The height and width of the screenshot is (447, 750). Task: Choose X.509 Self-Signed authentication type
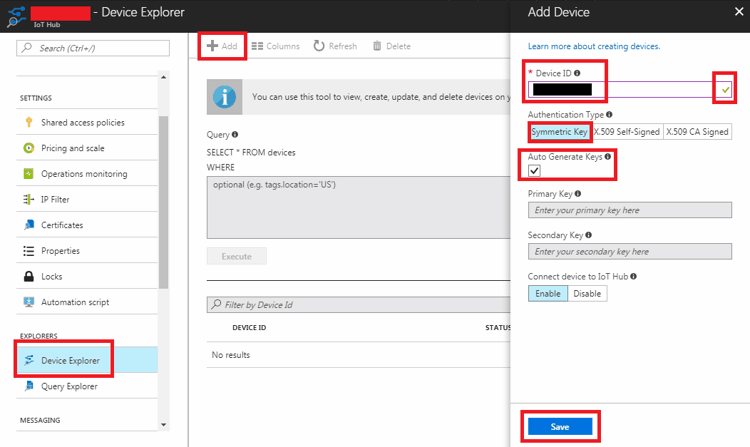tap(627, 132)
